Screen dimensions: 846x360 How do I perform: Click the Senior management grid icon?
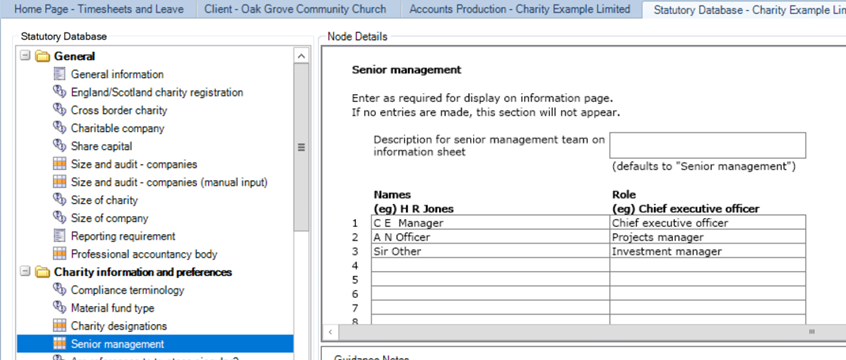60,344
